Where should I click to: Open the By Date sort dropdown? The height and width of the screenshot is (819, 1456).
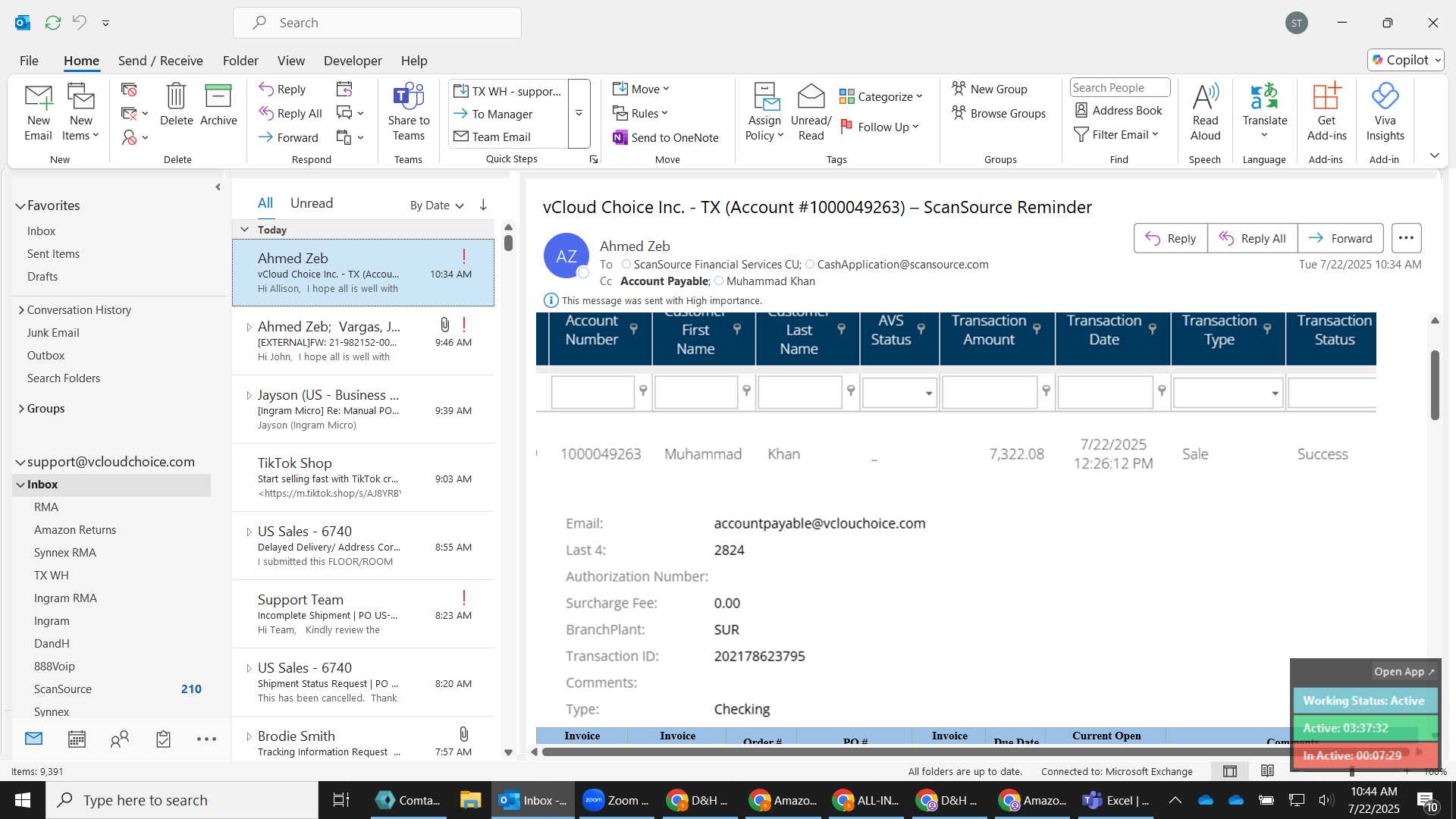437,205
